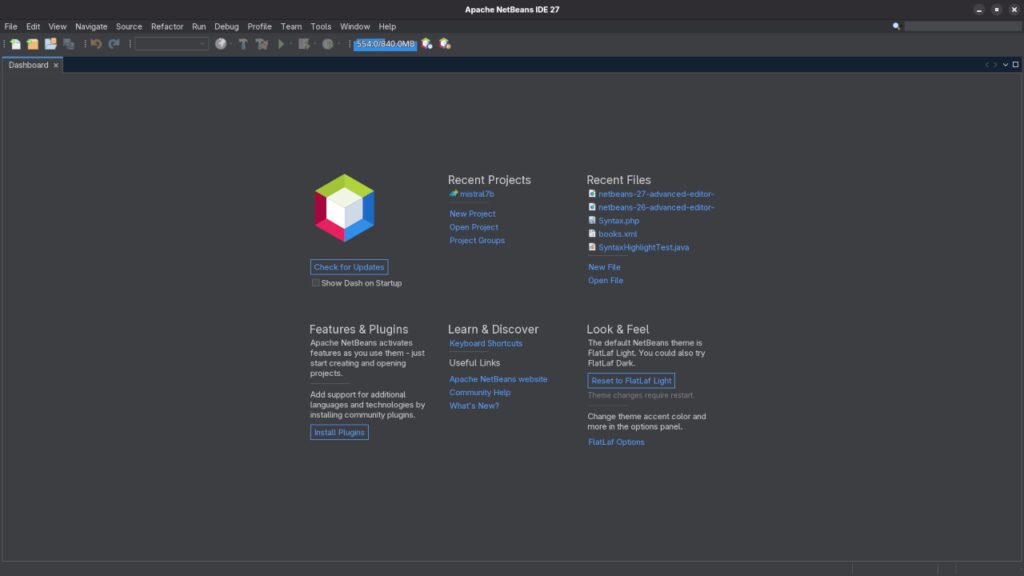The height and width of the screenshot is (576, 1024).
Task: Open the mistral7b recent project
Action: point(475,193)
